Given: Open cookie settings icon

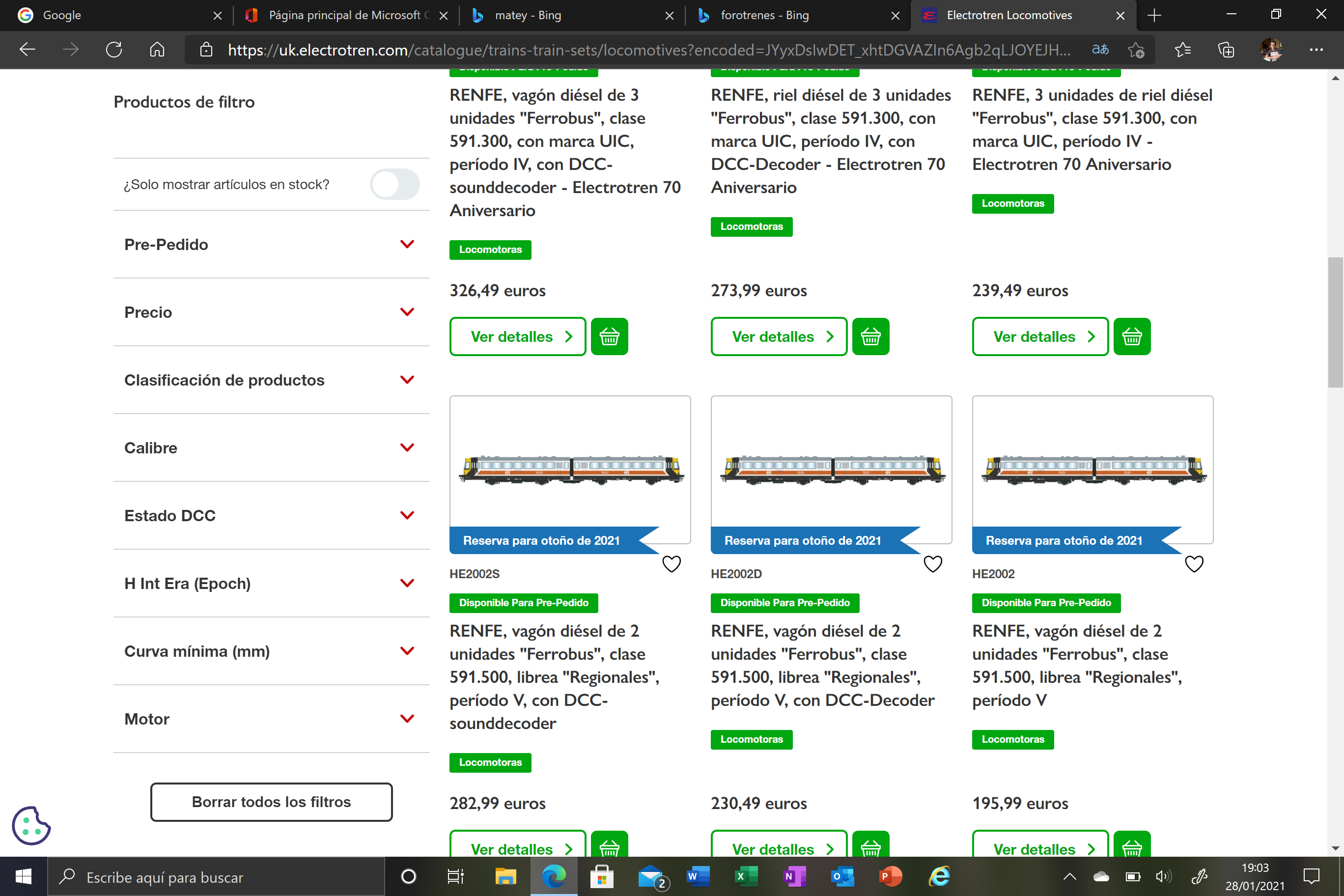Looking at the screenshot, I should [x=31, y=825].
